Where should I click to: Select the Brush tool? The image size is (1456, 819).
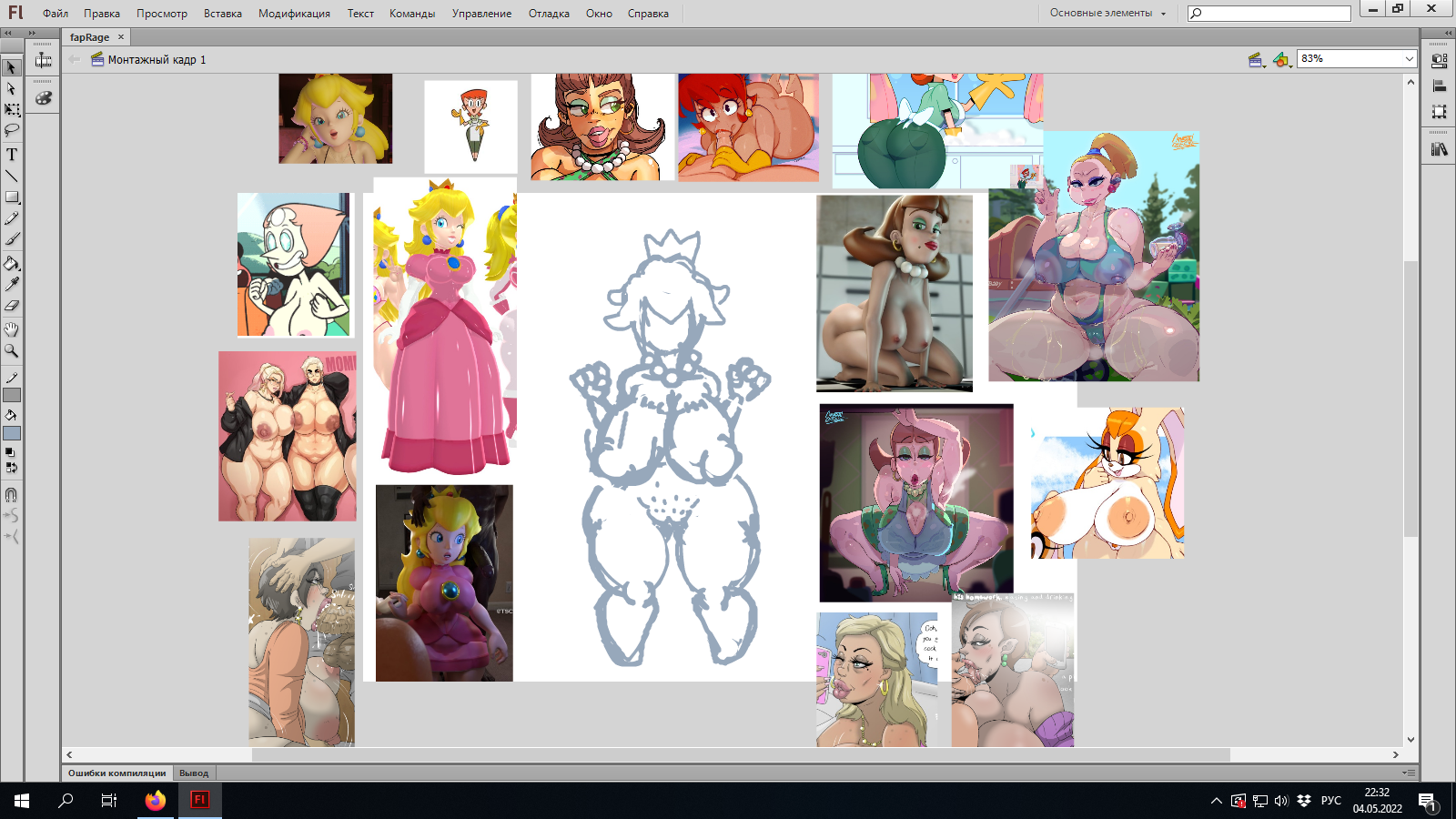pos(12,238)
